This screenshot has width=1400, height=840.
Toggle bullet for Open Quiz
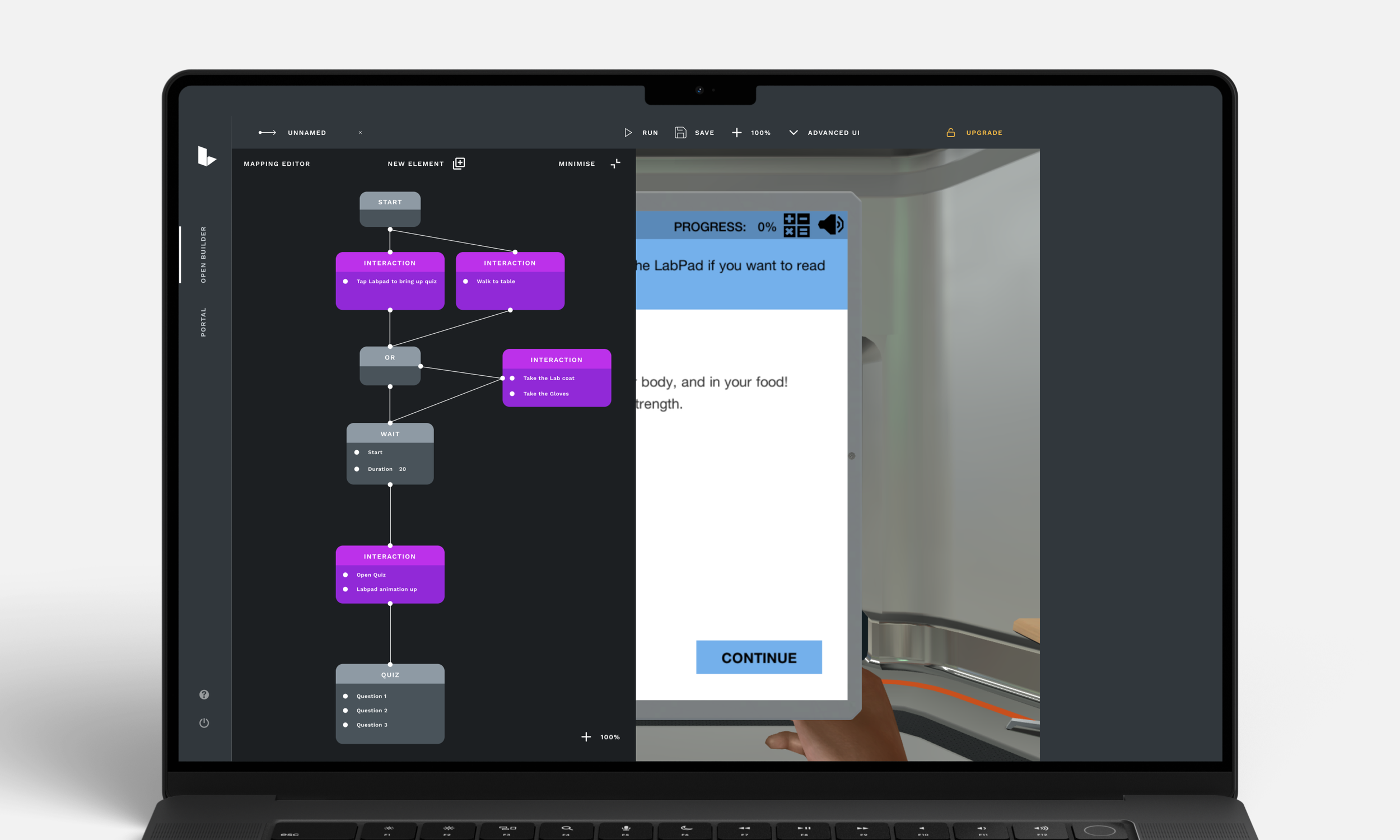(x=345, y=575)
